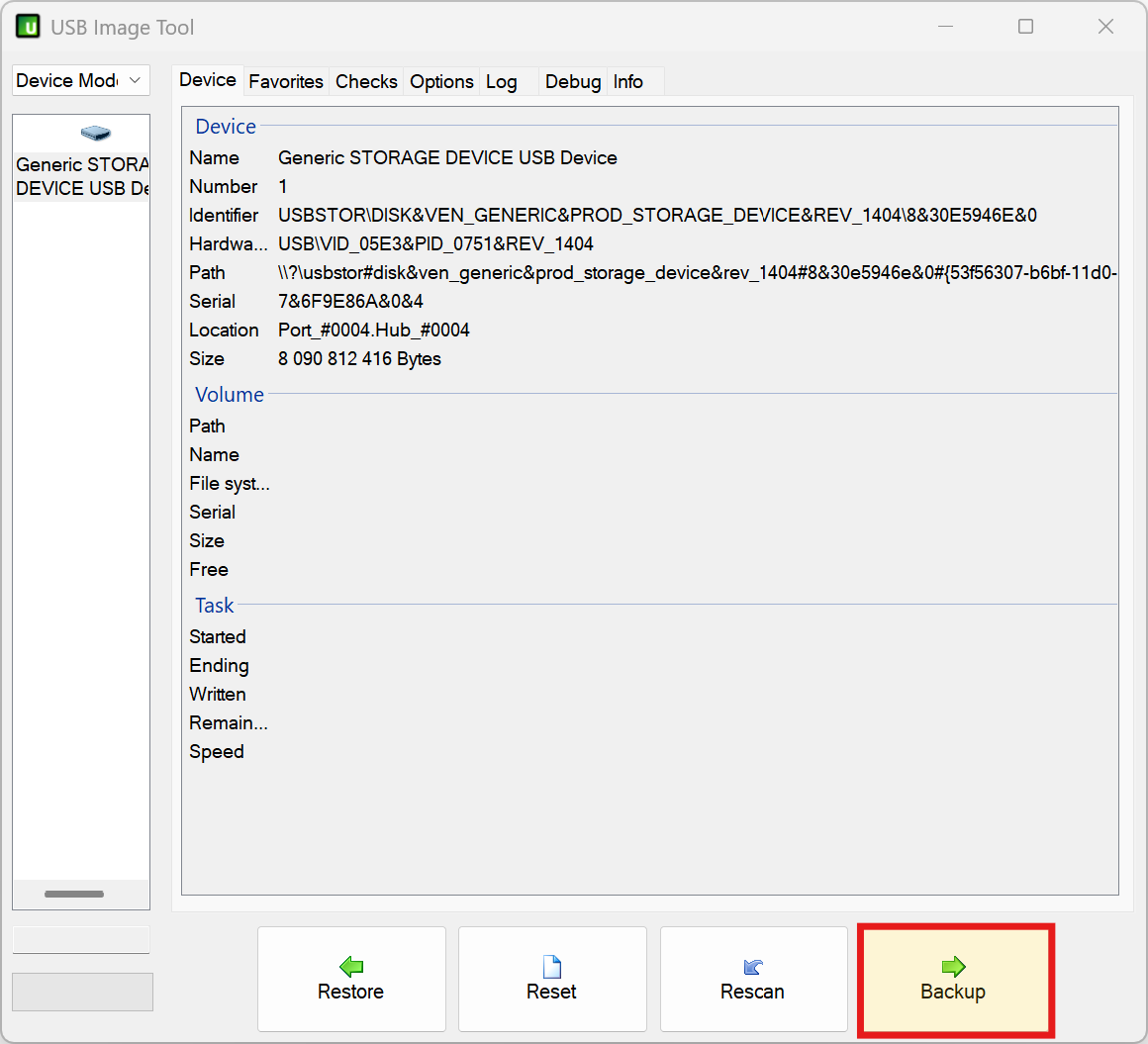
Task: Select the Checks tab
Action: [x=366, y=81]
